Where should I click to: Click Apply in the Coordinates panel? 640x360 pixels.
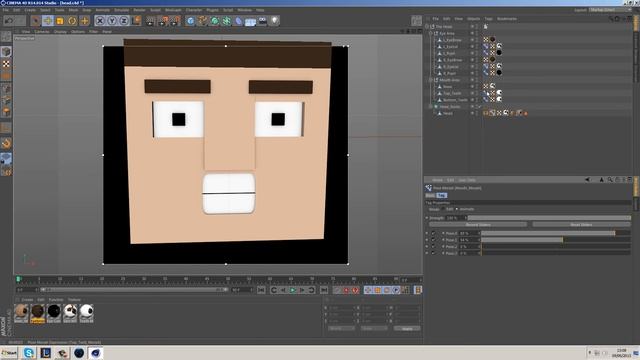407,328
